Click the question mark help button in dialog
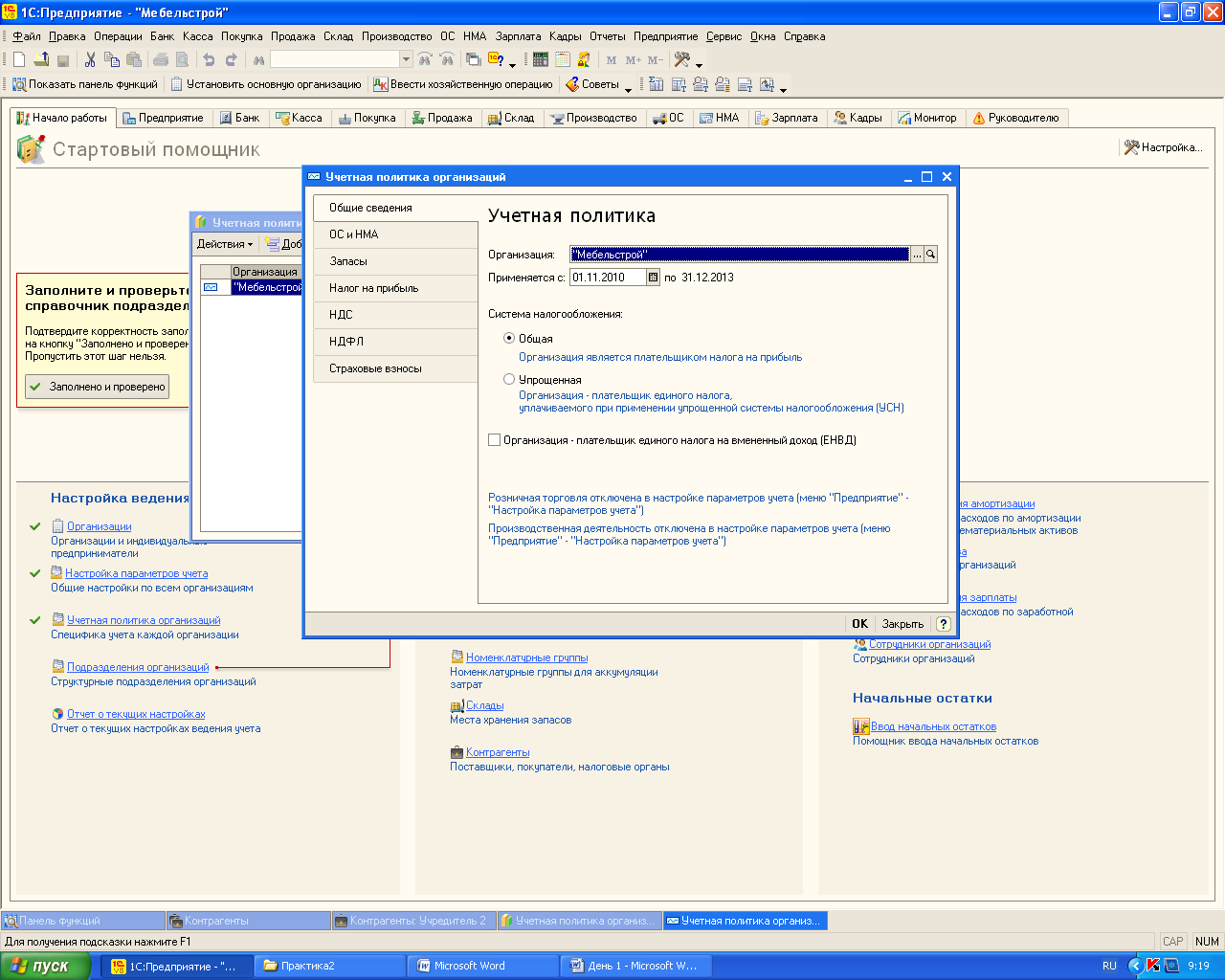 pos(943,624)
